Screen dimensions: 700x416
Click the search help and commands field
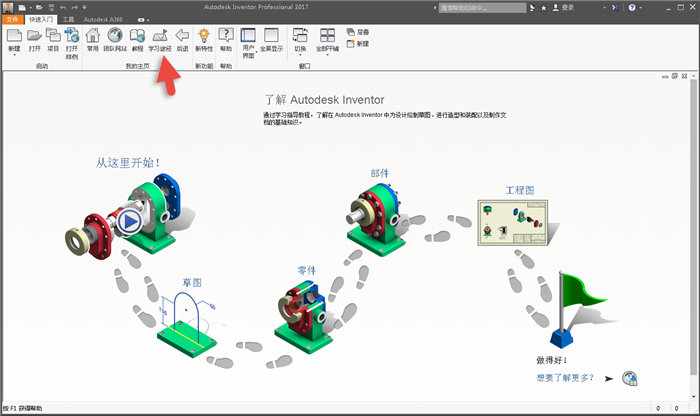[x=482, y=8]
